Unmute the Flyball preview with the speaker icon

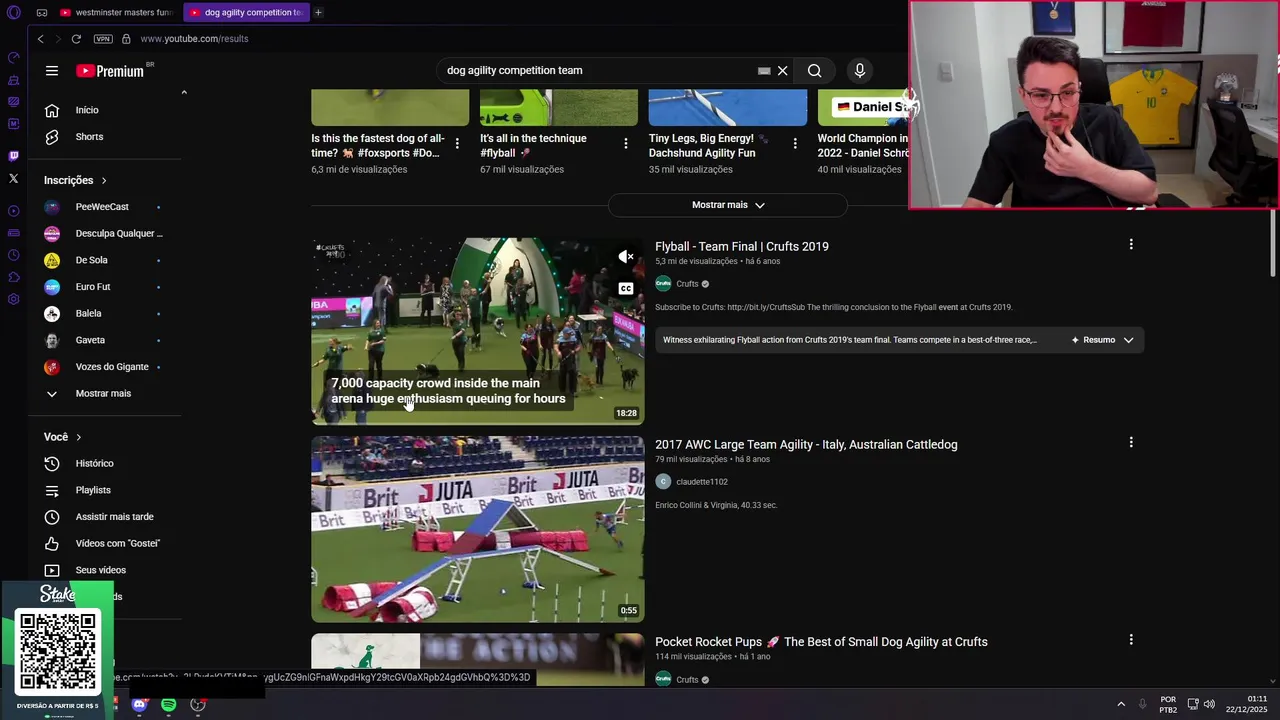click(x=626, y=257)
